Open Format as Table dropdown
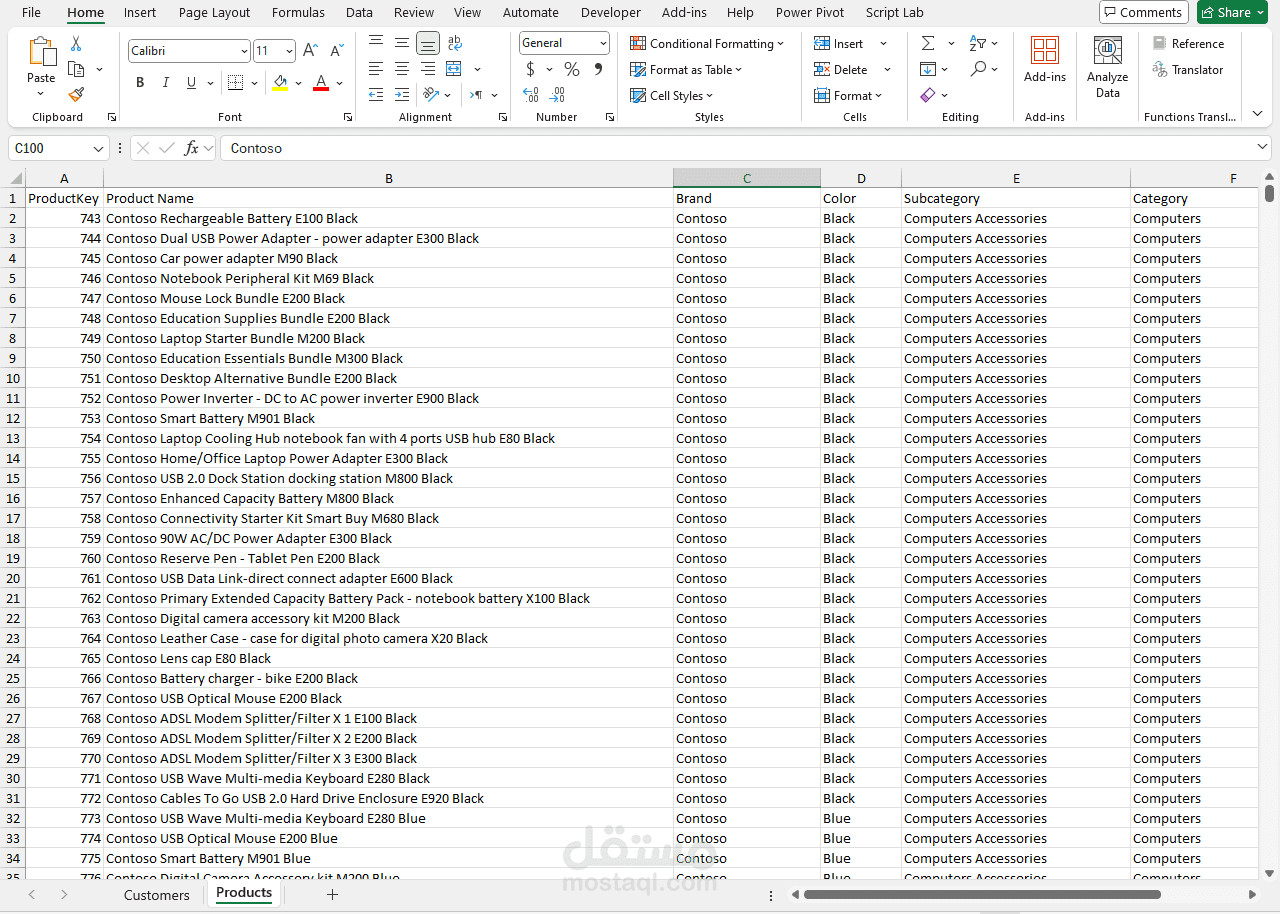 686,69
